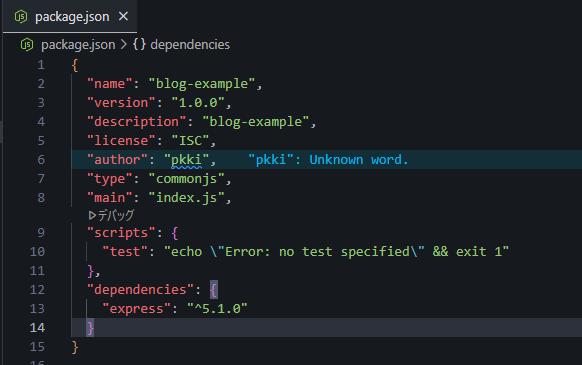Click the closing brace on line 11

[x=91, y=271]
